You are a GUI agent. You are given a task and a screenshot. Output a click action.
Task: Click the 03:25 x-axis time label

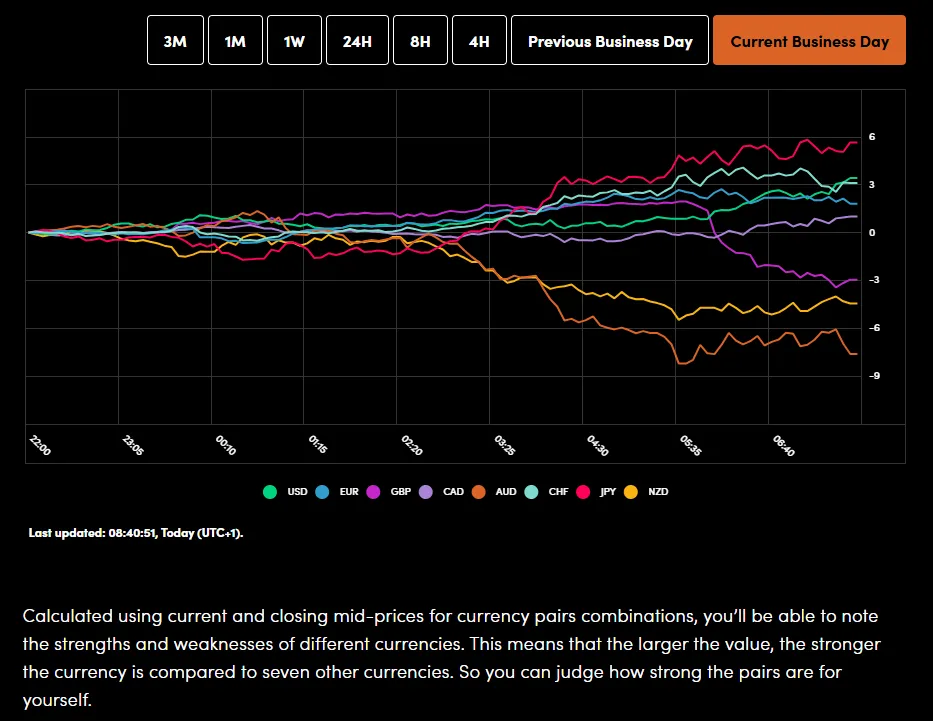tap(505, 445)
